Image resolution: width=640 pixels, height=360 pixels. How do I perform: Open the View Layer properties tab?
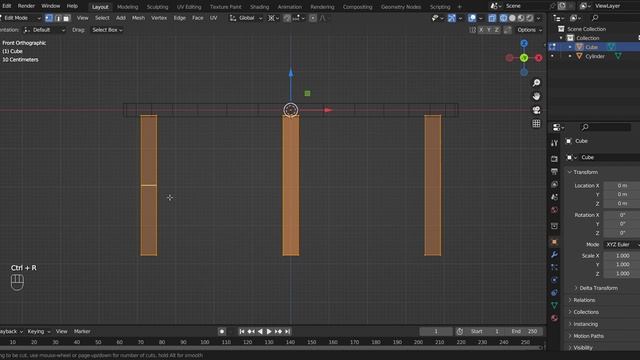[x=554, y=184]
